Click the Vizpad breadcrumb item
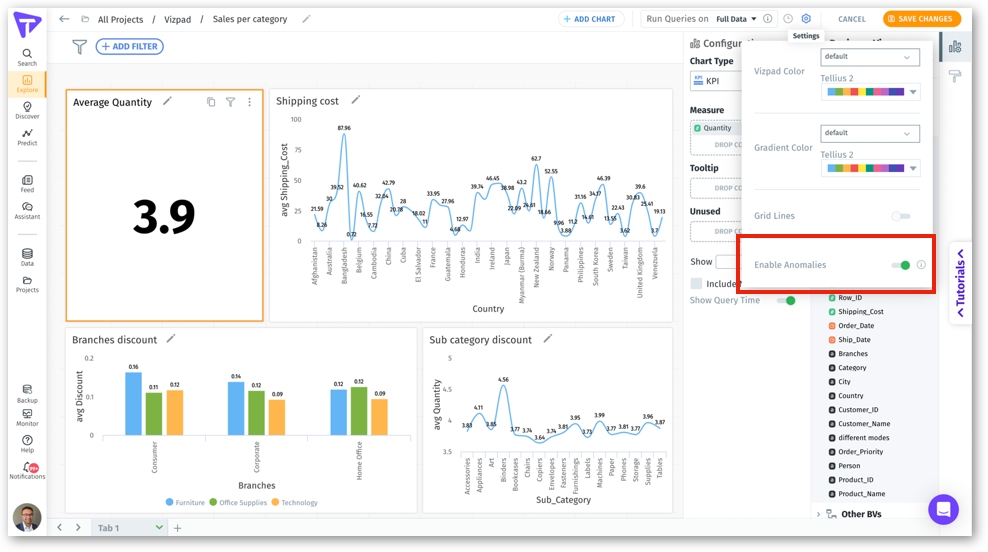The image size is (988, 552). tap(177, 19)
